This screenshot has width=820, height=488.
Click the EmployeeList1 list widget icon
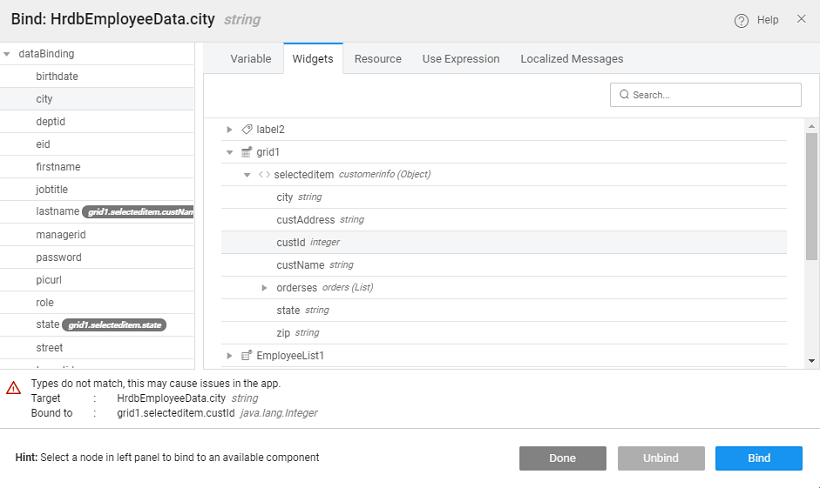tap(247, 355)
